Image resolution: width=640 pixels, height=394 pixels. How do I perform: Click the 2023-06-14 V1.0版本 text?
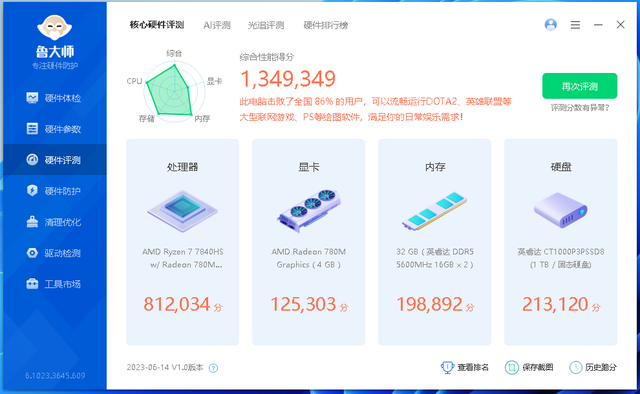coord(165,367)
